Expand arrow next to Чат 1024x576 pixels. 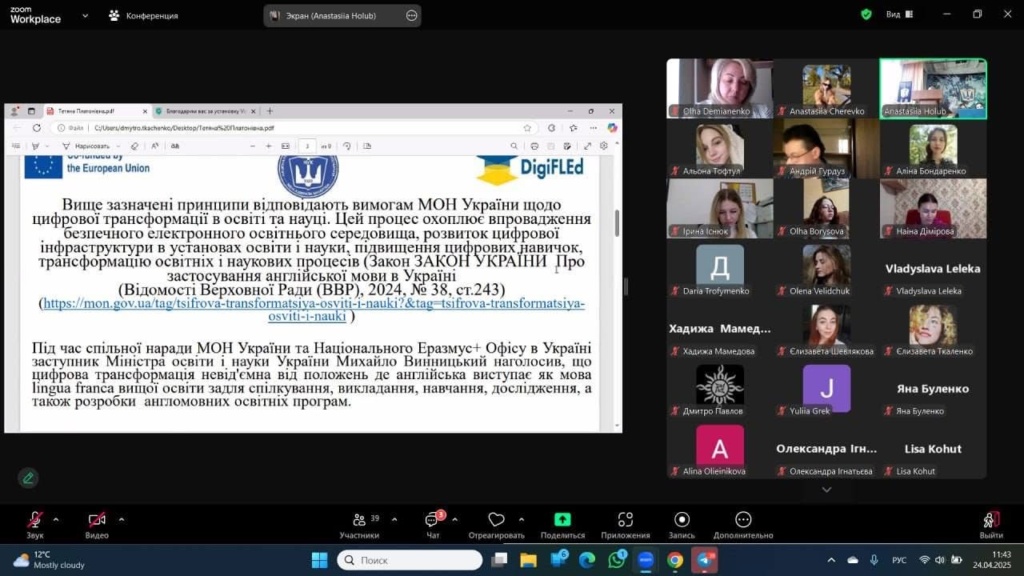coord(455,520)
